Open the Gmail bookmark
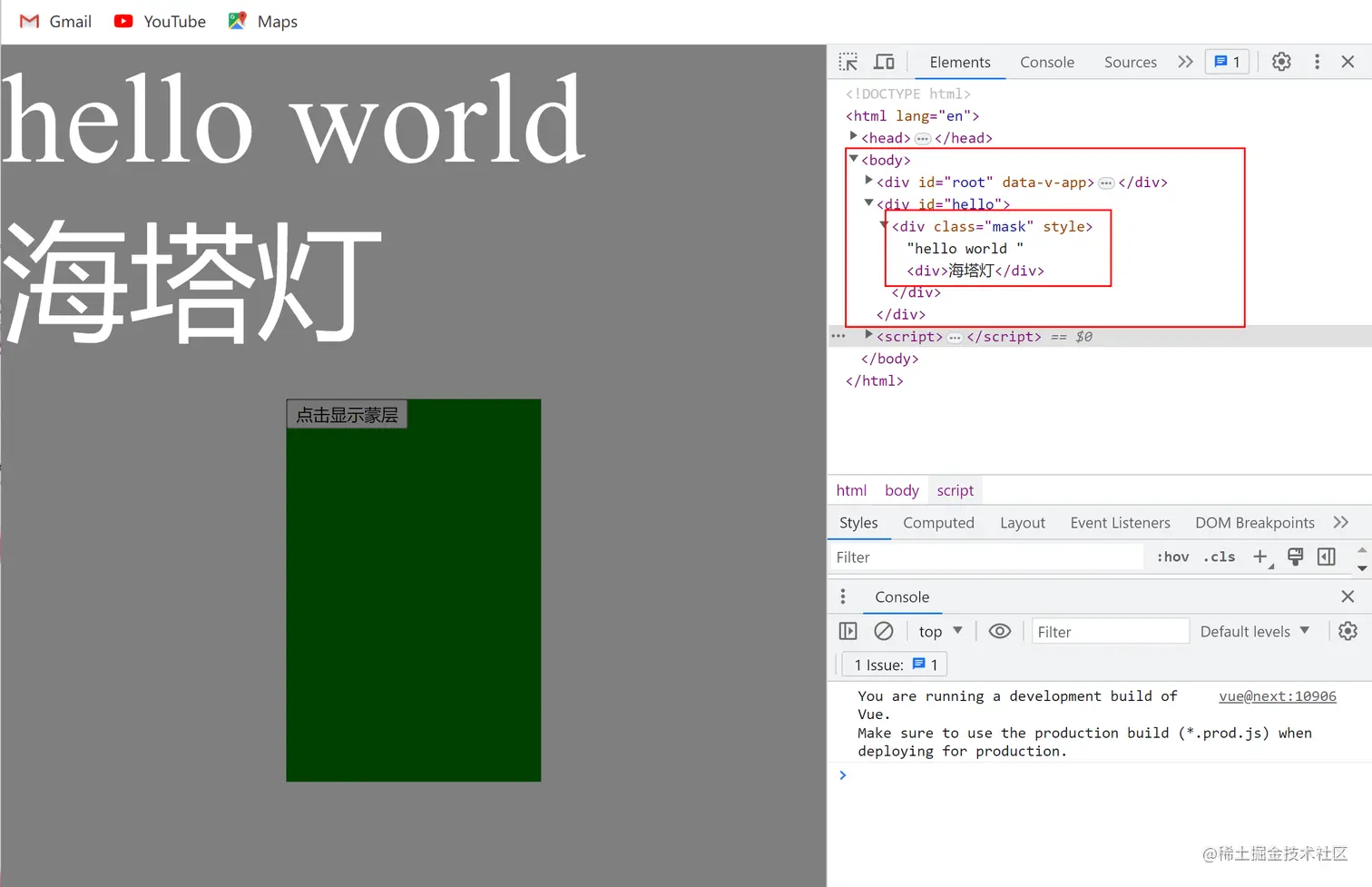The height and width of the screenshot is (887, 1372). pyautogui.click(x=55, y=21)
